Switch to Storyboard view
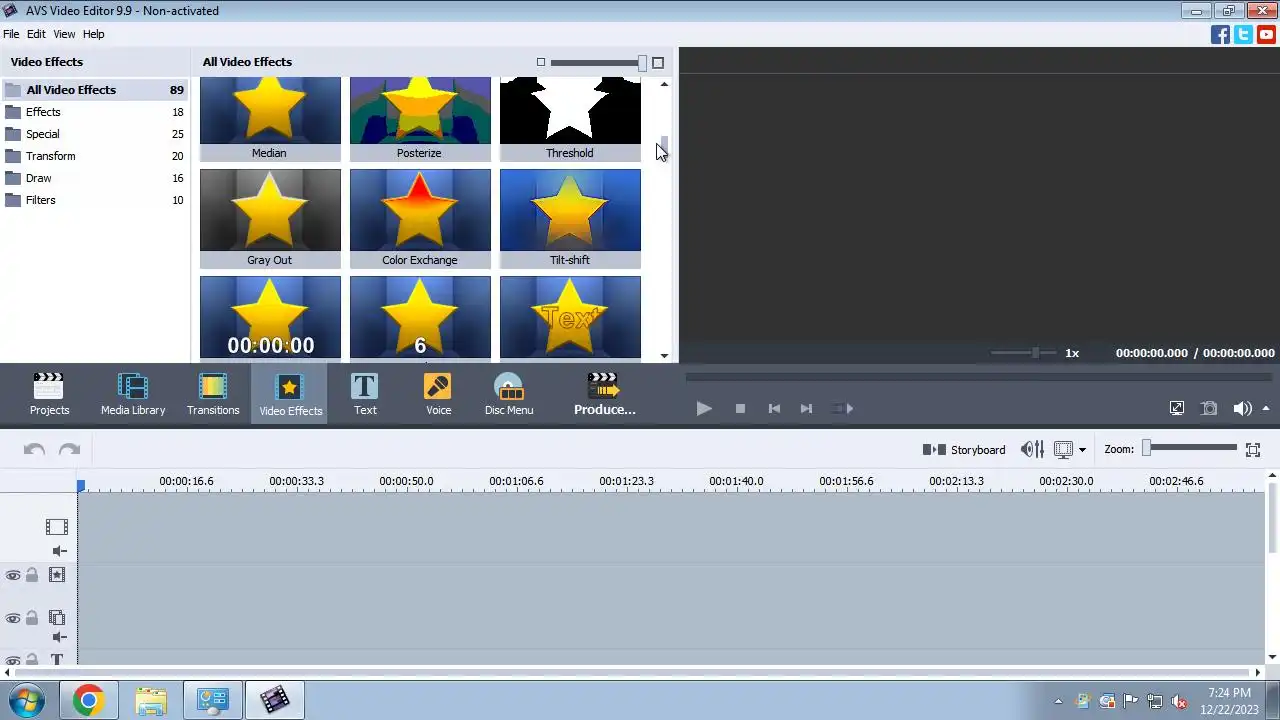Screen dimensions: 1280x720 click(x=964, y=450)
